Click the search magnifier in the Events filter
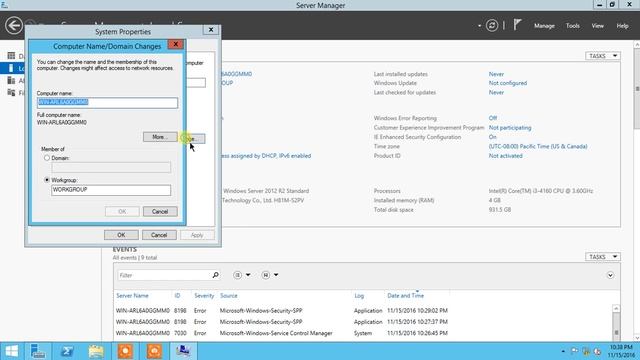This screenshot has height=360, width=640. pyautogui.click(x=215, y=275)
